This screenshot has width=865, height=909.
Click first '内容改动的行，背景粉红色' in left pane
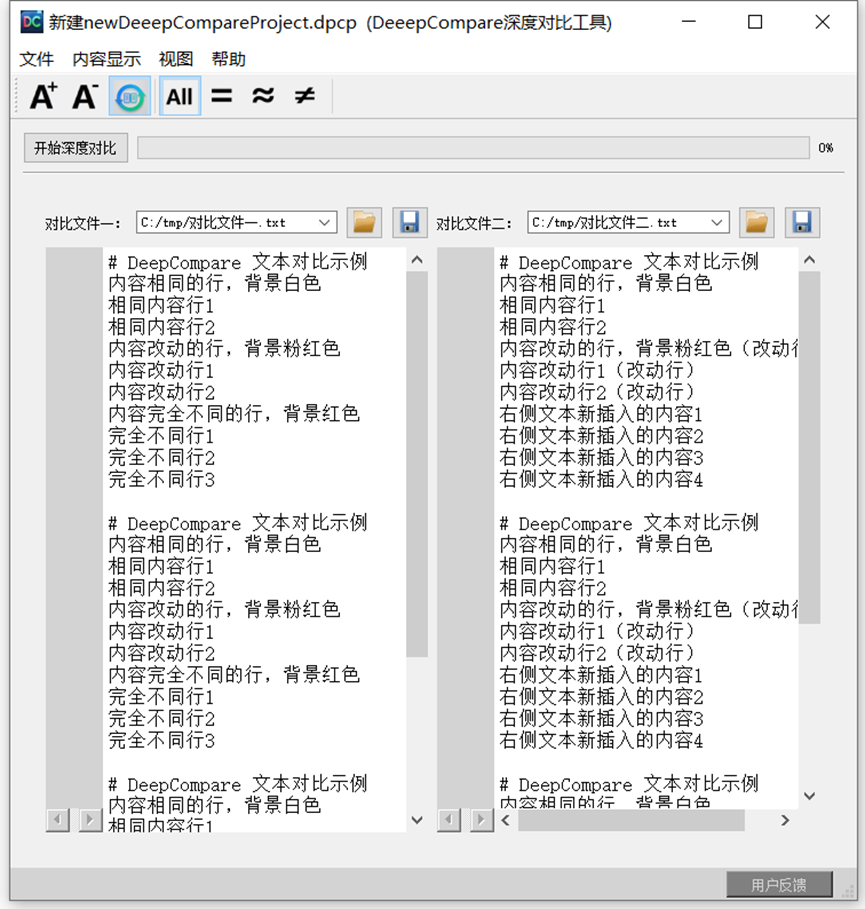(224, 348)
